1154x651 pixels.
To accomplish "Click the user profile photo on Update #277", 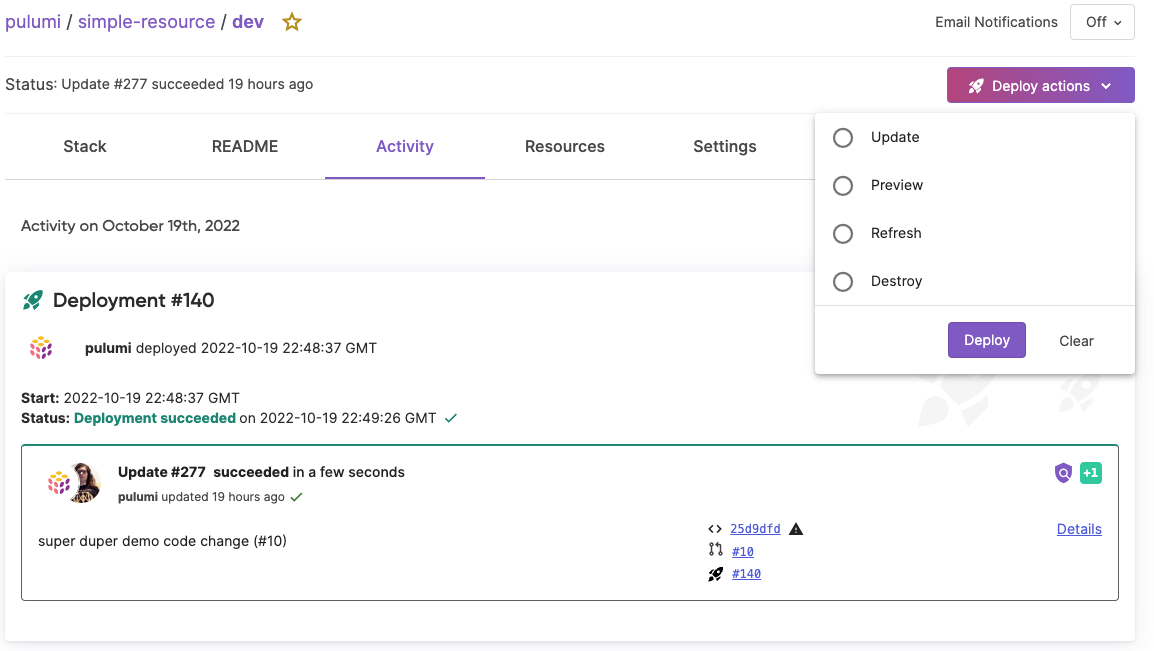I will pos(85,483).
